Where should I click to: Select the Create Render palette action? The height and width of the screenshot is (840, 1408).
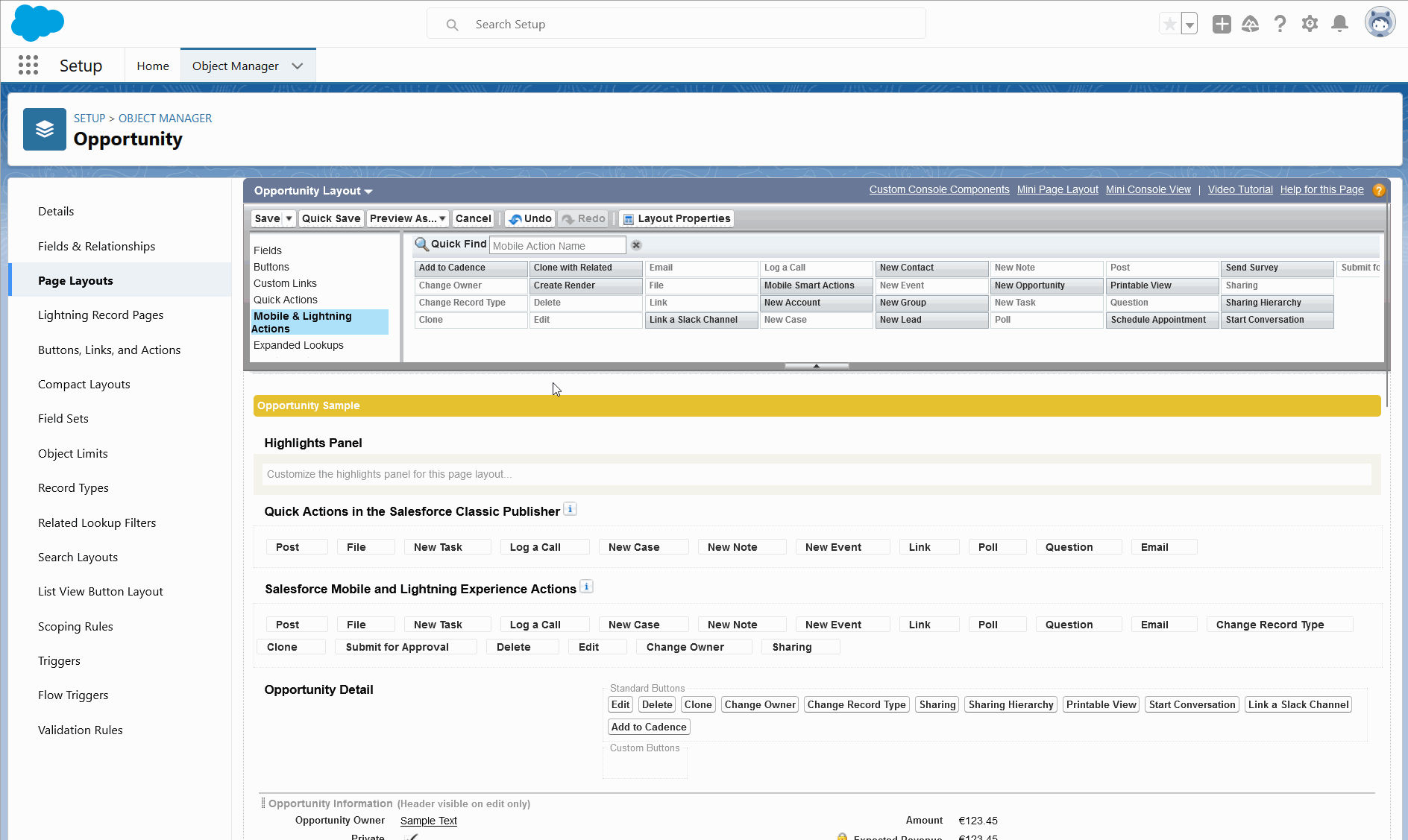585,285
